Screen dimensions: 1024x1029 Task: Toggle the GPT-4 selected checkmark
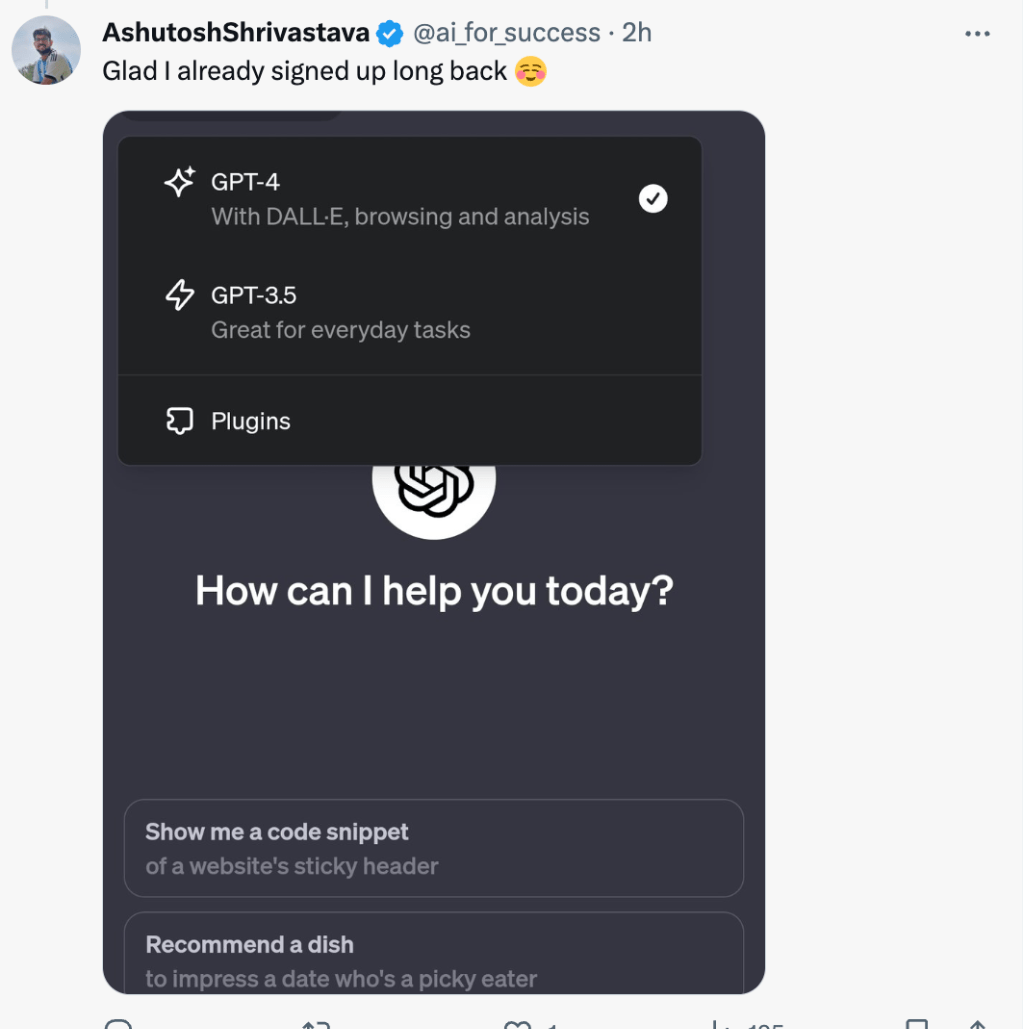[x=653, y=199]
